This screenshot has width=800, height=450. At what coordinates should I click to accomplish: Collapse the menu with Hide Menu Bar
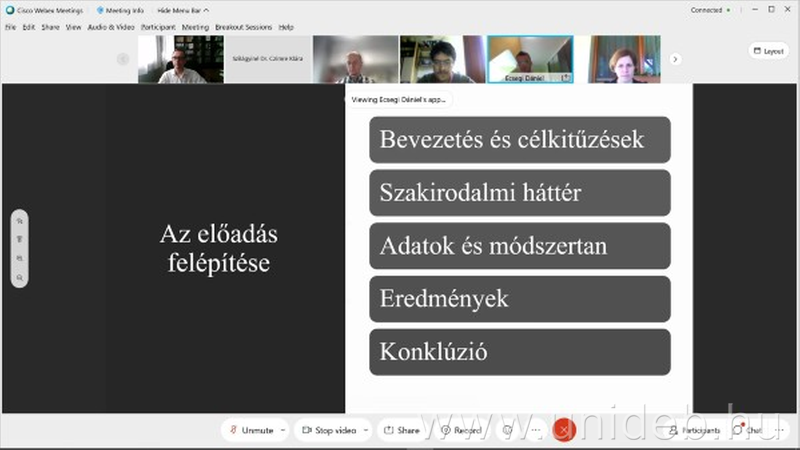point(183,10)
